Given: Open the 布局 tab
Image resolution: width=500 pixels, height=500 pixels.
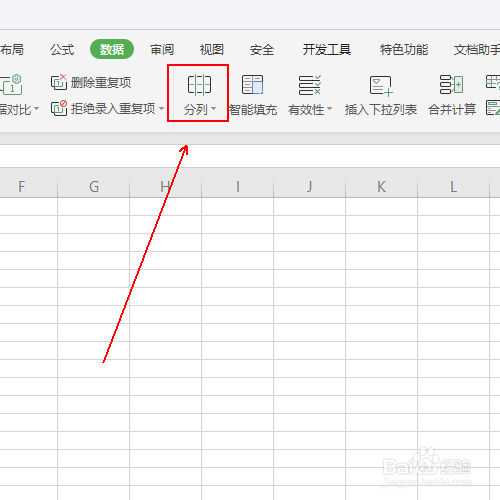Looking at the screenshot, I should [12, 50].
